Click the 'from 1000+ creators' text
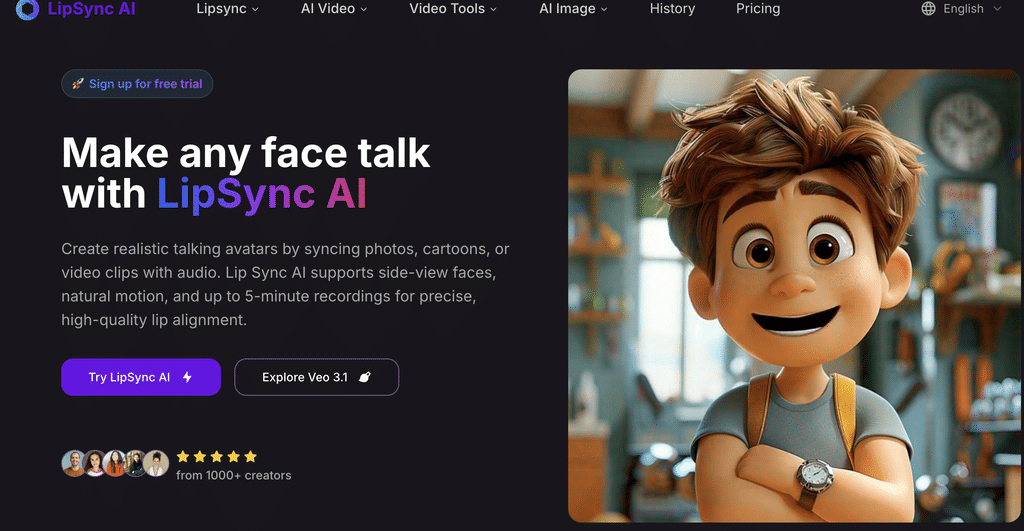1024x531 pixels. (234, 475)
